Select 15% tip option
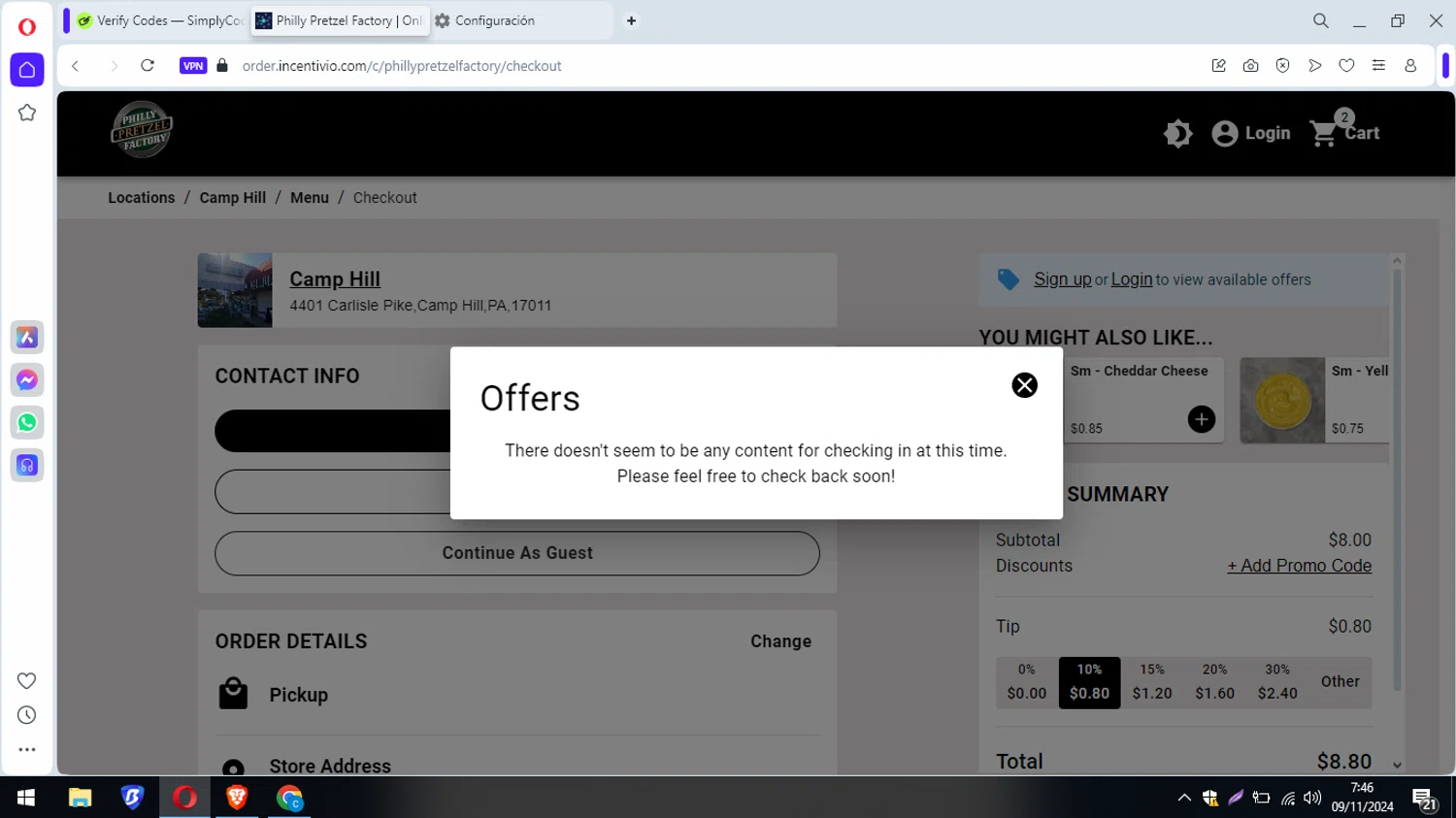Image resolution: width=1456 pixels, height=818 pixels. (x=1152, y=682)
